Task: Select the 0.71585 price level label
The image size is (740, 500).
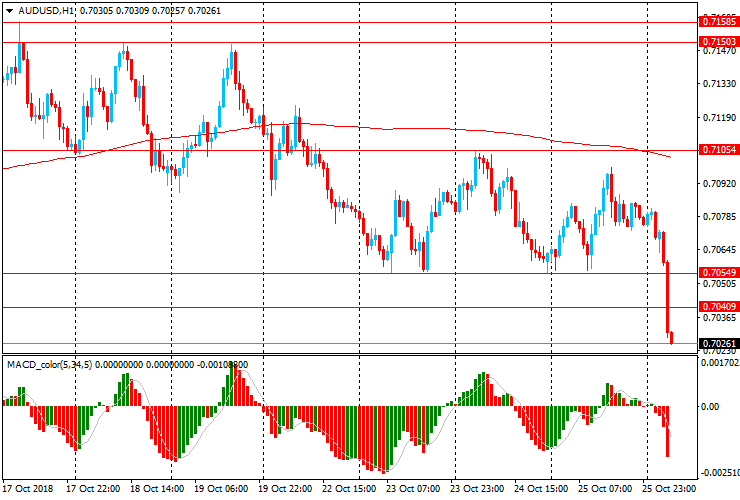Action: [719, 22]
